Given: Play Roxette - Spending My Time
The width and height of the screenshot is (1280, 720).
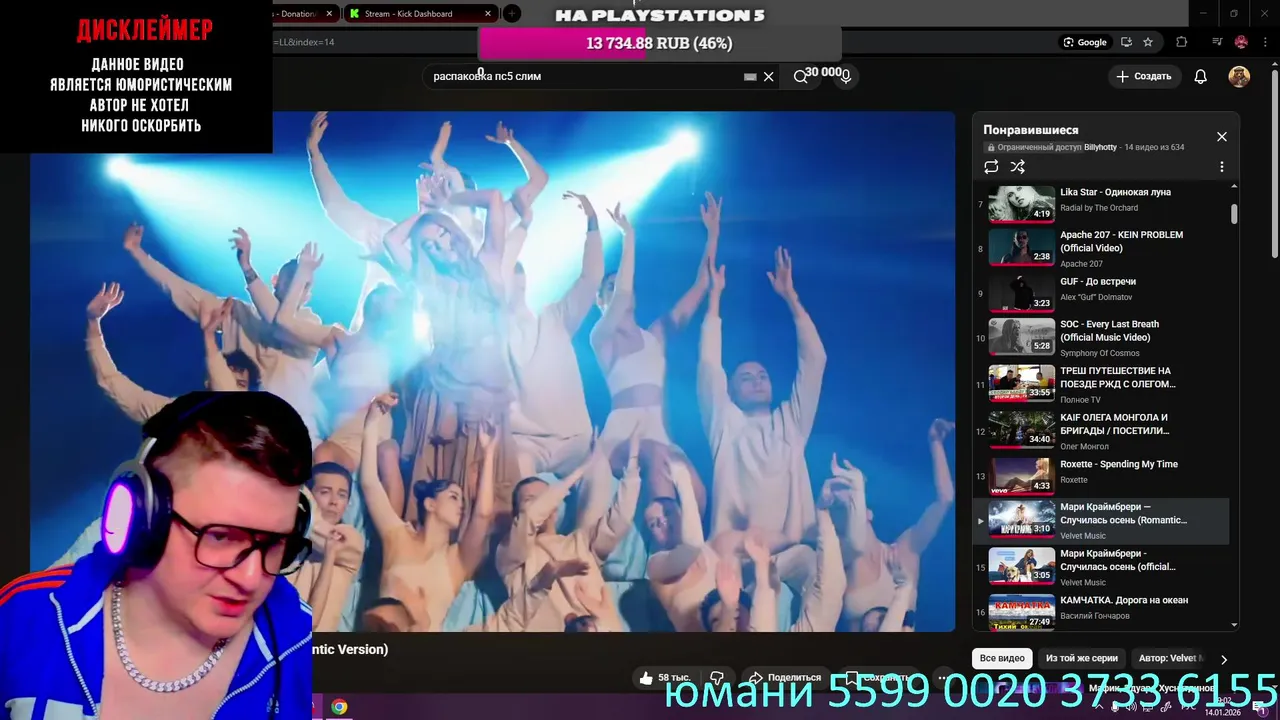Looking at the screenshot, I should pos(1119,464).
